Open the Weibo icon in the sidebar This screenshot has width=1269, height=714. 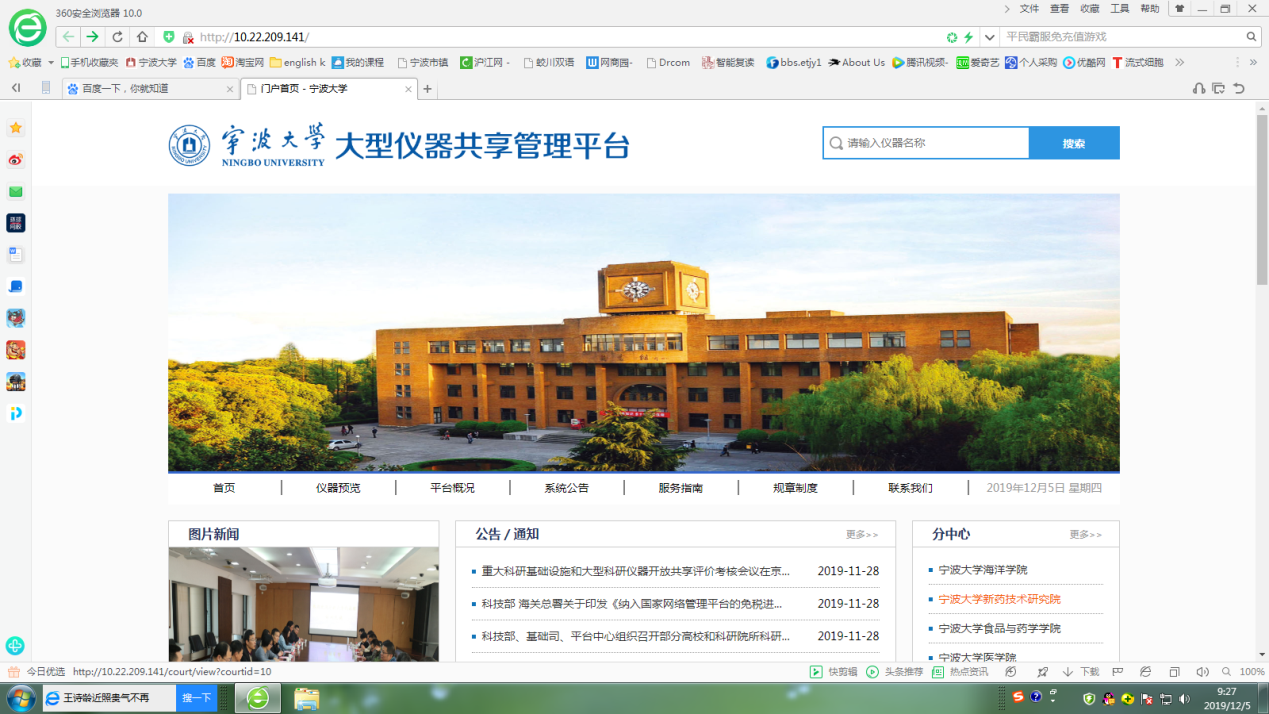16,160
